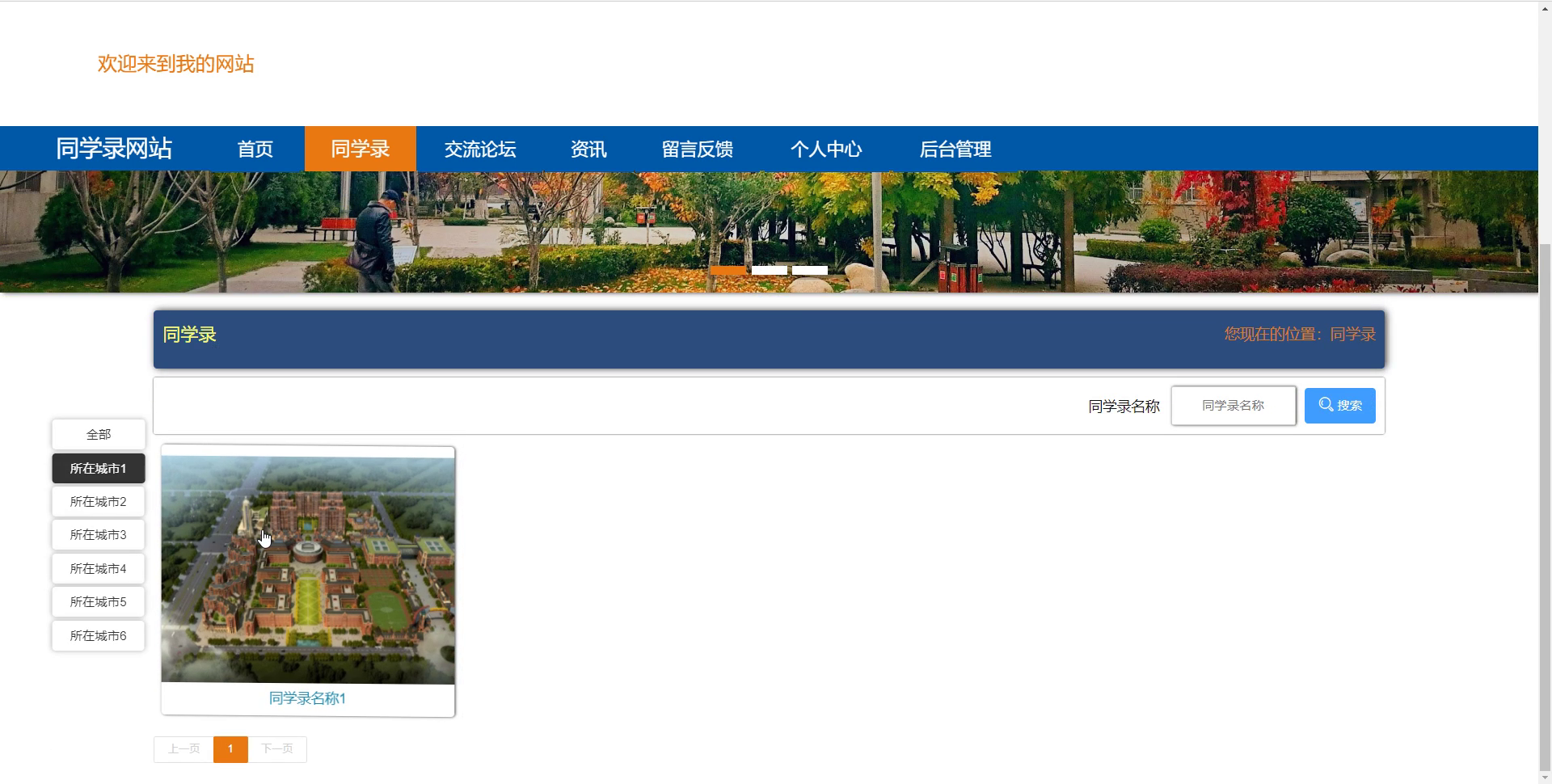Select the 所在城市2 filter

[99, 502]
